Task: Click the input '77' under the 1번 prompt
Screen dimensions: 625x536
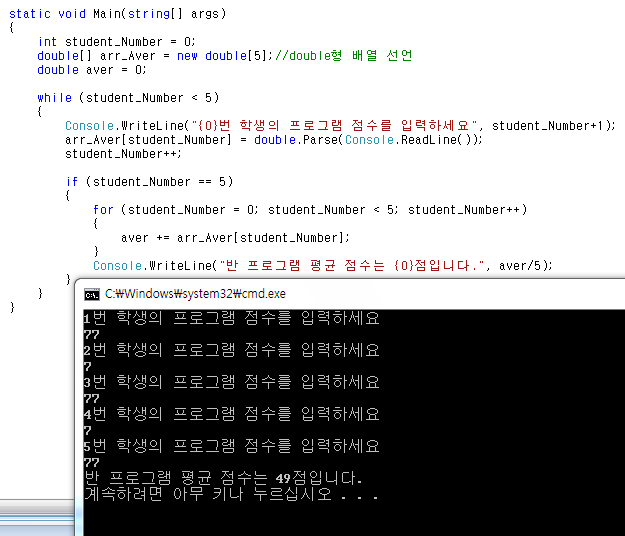Action: pos(91,334)
